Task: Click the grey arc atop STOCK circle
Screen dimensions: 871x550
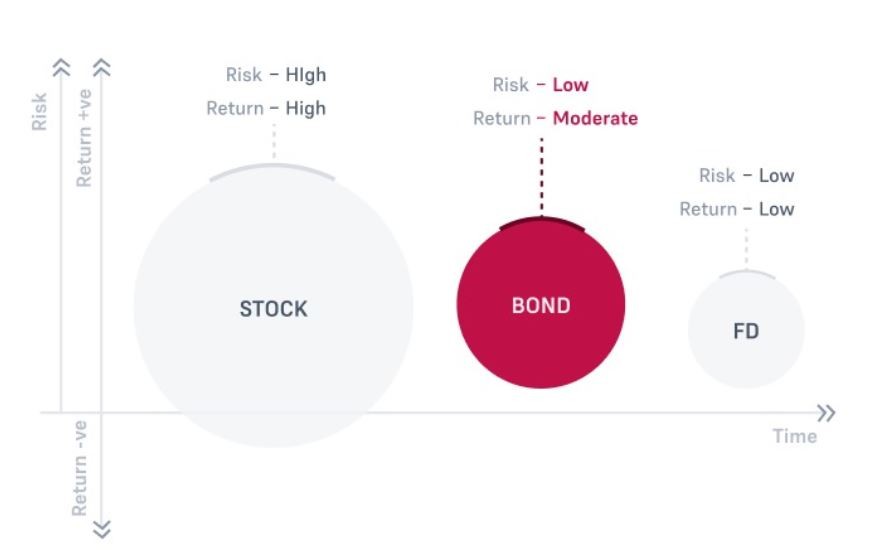Action: pyautogui.click(x=272, y=172)
